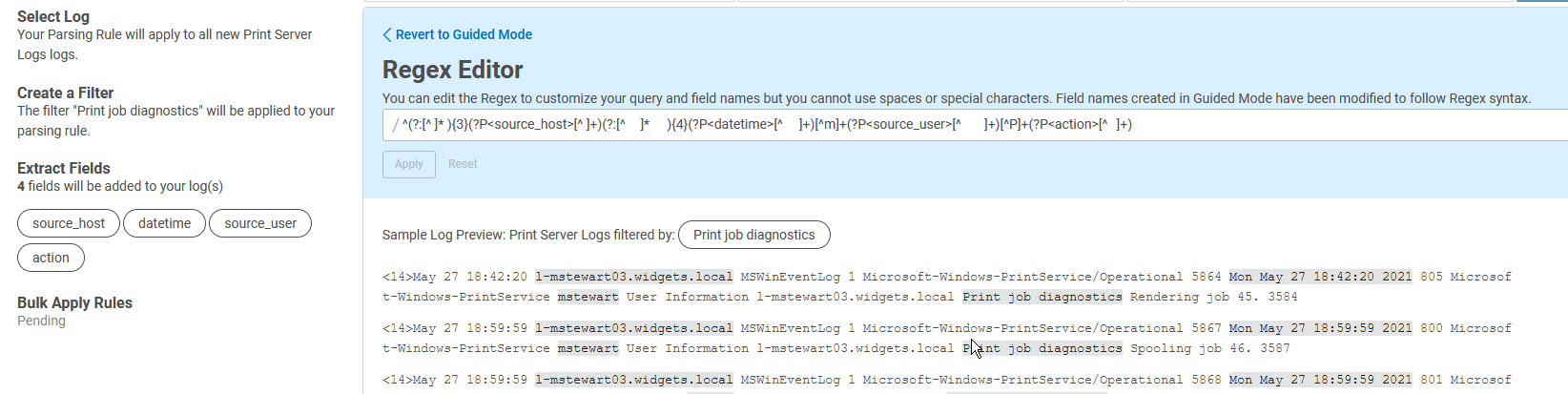Select the datetime field chip
Viewport: 1568px width, 394px height.
(164, 223)
